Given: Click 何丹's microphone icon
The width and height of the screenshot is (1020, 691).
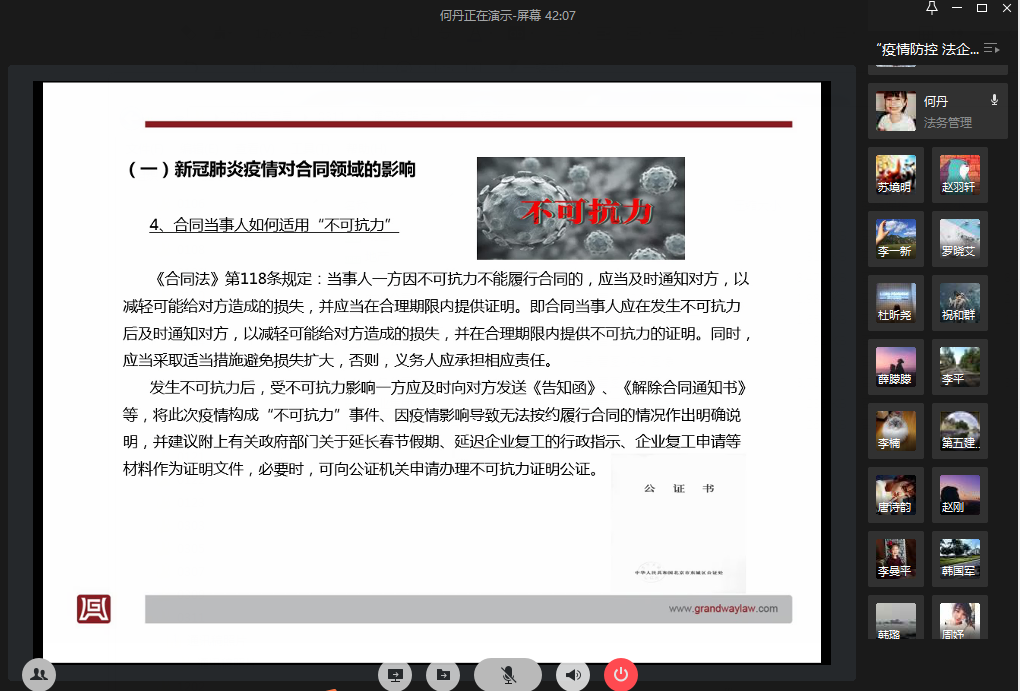Looking at the screenshot, I should click(994, 100).
